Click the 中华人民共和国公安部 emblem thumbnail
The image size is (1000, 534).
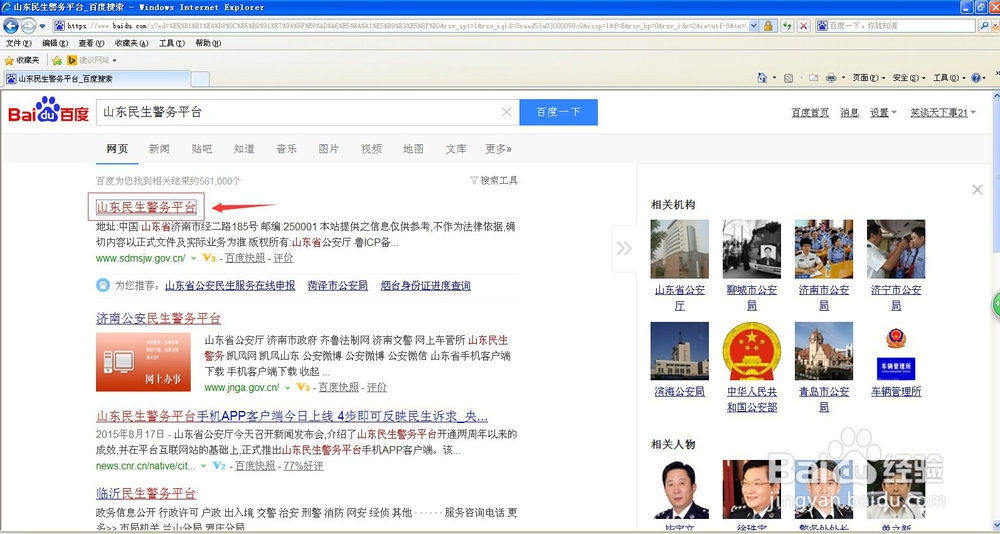point(752,351)
